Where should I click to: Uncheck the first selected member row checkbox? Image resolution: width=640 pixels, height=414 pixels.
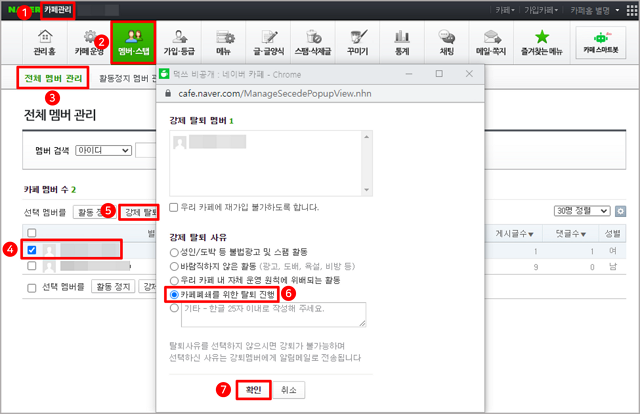32,250
